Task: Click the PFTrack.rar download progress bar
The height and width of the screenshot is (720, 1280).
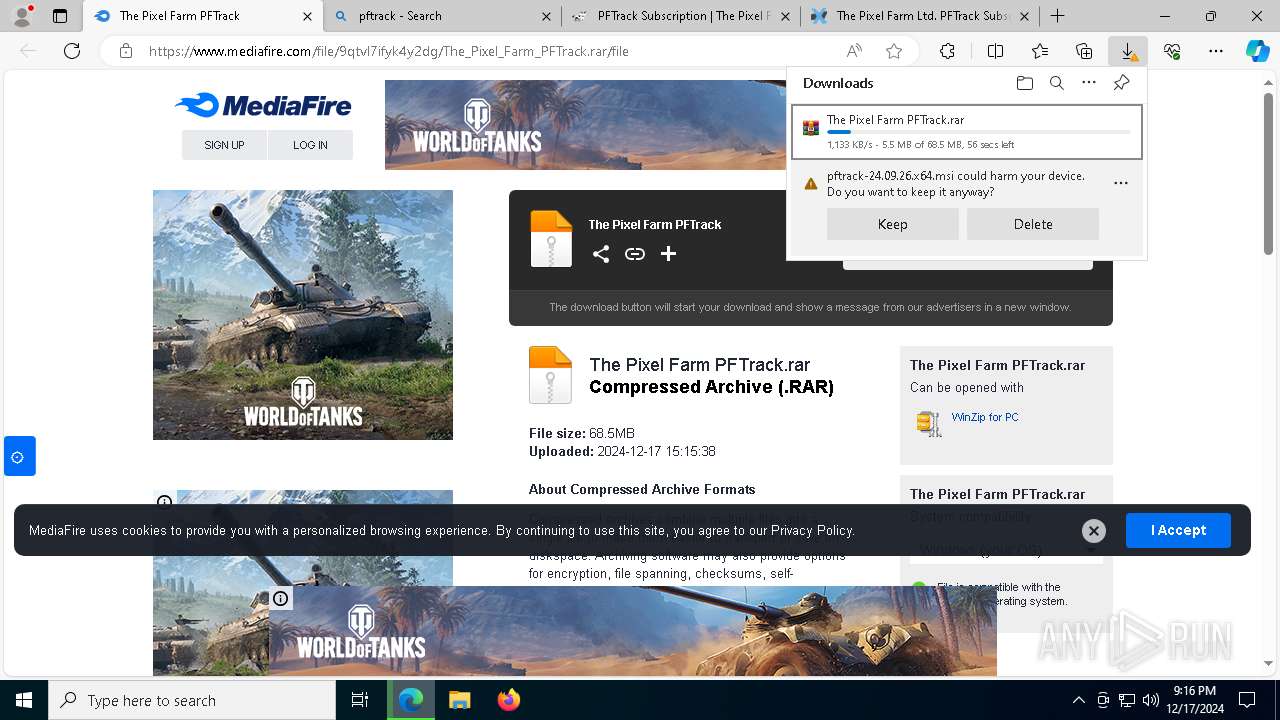Action: [x=978, y=132]
